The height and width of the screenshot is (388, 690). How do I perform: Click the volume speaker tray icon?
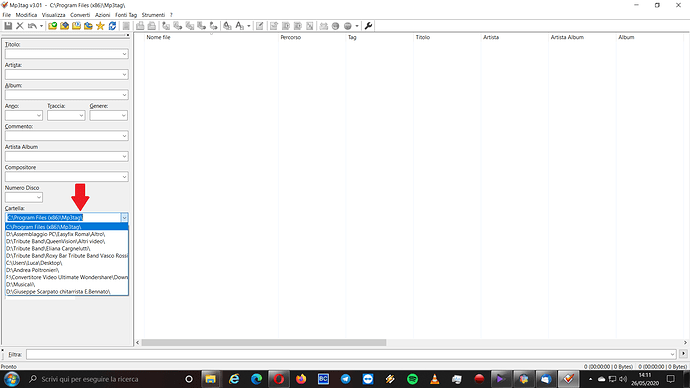pos(623,379)
